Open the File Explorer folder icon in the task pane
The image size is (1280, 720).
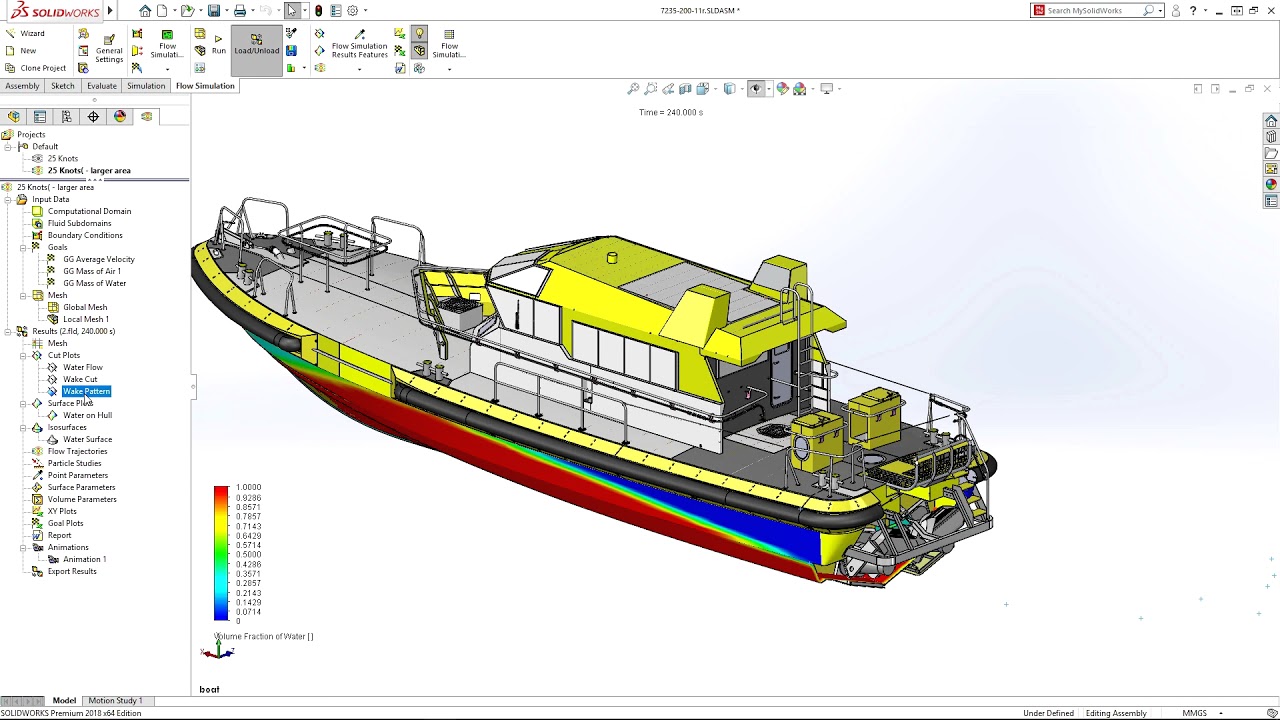click(x=1271, y=153)
